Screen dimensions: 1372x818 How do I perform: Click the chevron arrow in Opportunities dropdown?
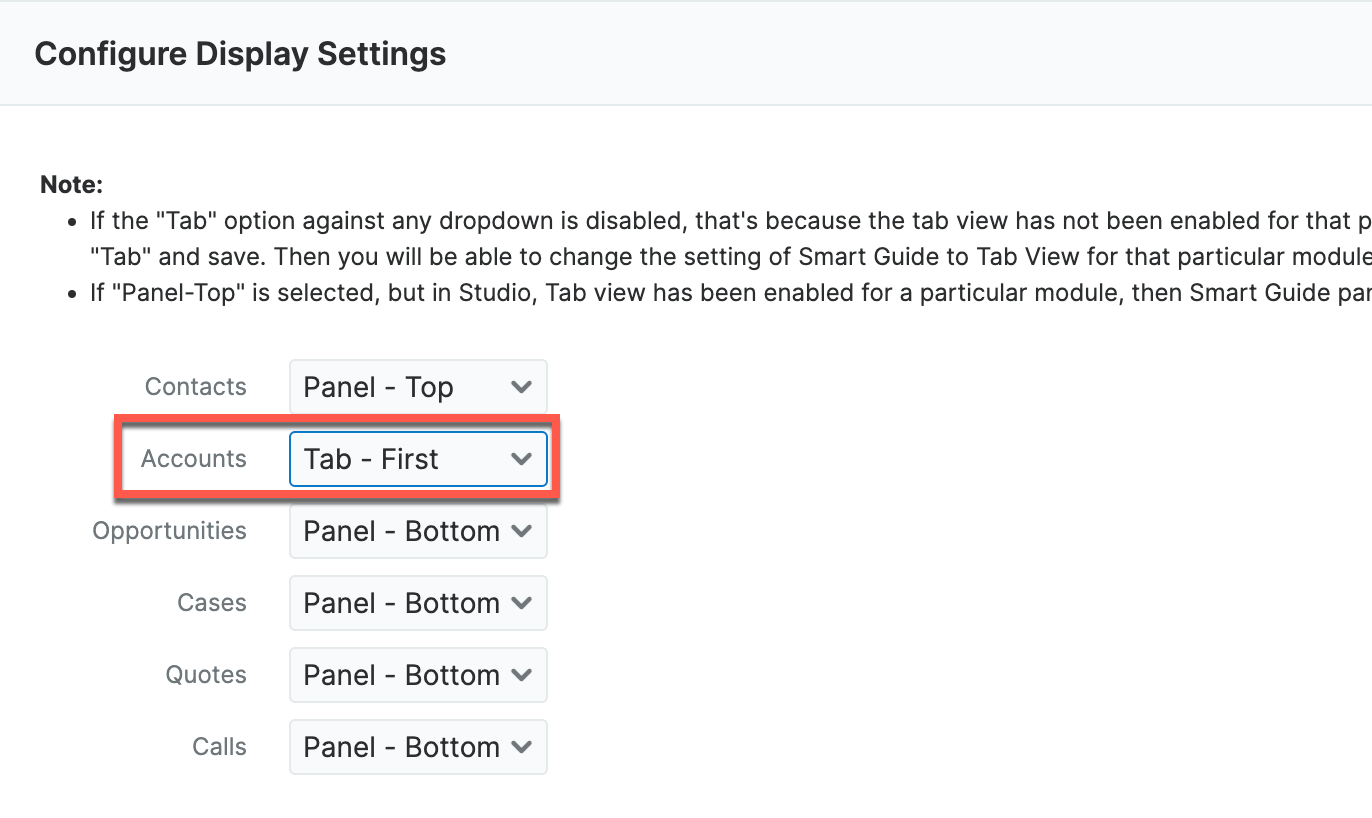pyautogui.click(x=521, y=531)
